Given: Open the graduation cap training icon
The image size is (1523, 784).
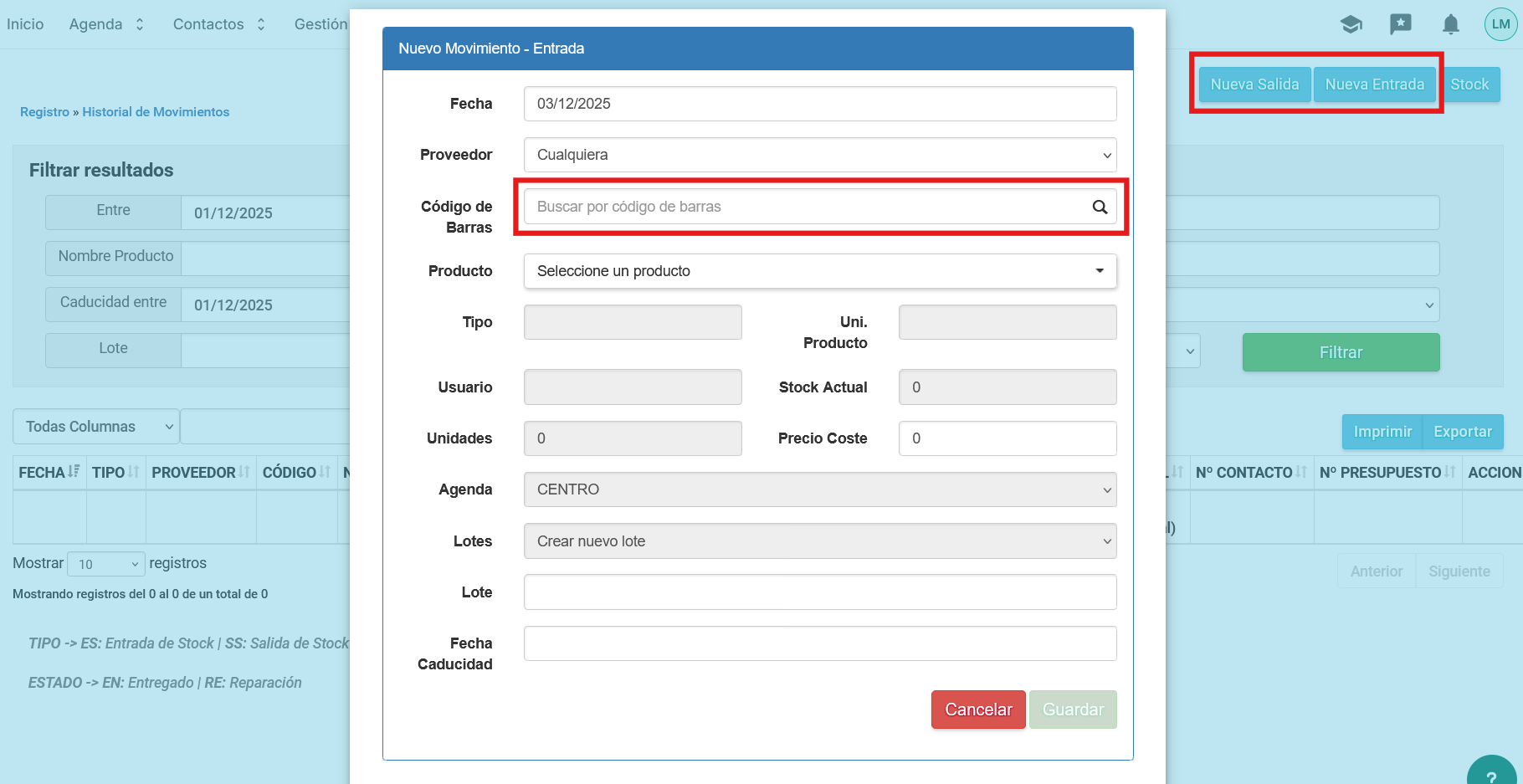Looking at the screenshot, I should click(1351, 24).
